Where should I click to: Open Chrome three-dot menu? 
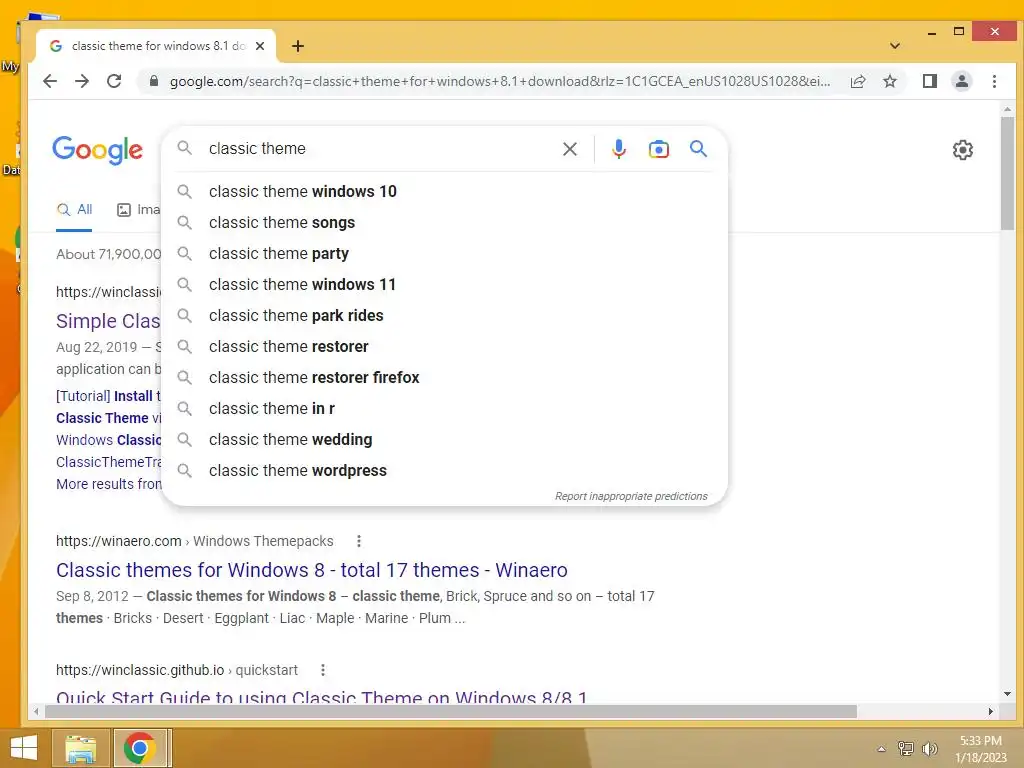(994, 81)
